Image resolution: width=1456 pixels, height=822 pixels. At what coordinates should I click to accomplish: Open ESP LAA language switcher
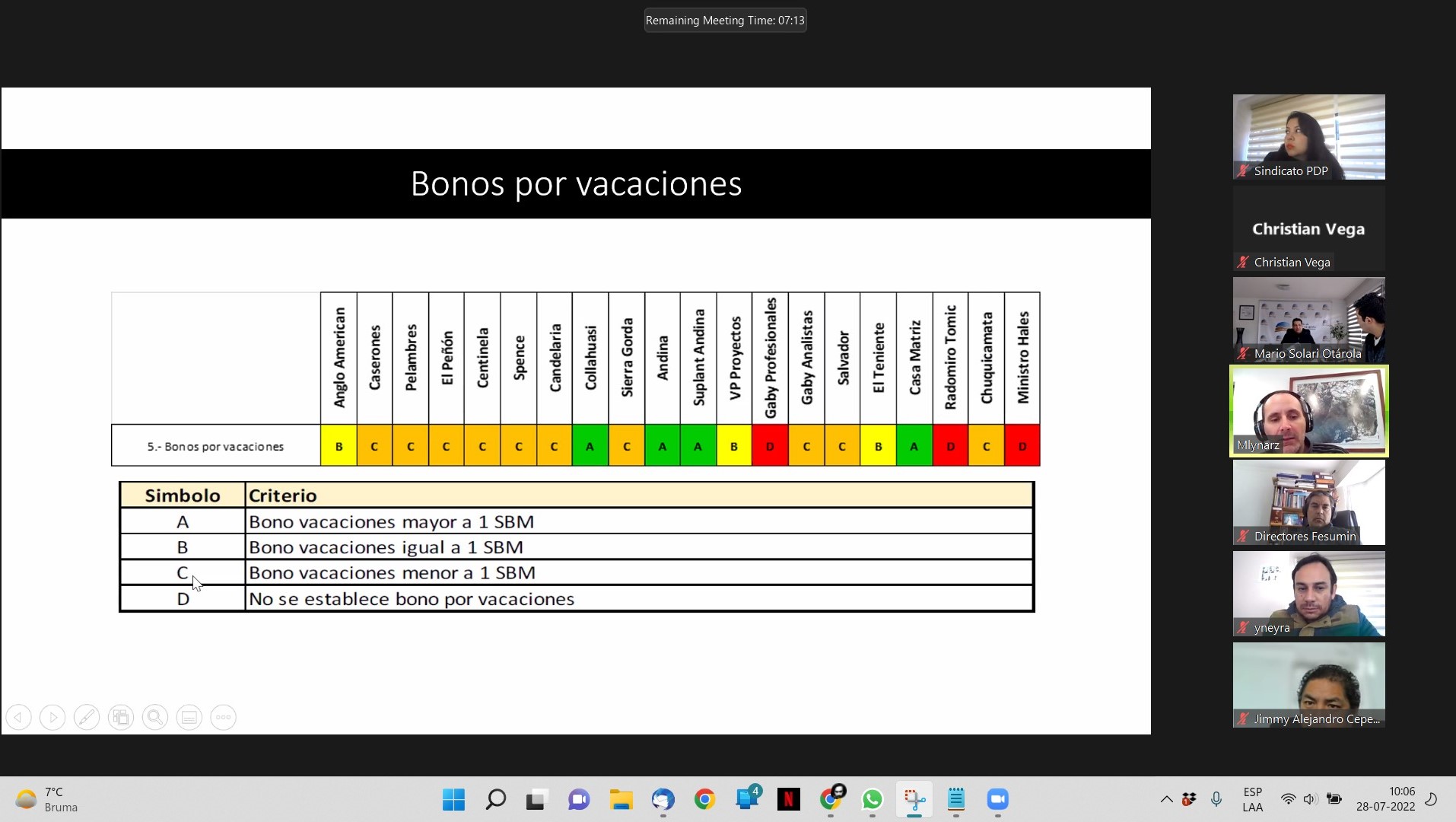point(1252,799)
